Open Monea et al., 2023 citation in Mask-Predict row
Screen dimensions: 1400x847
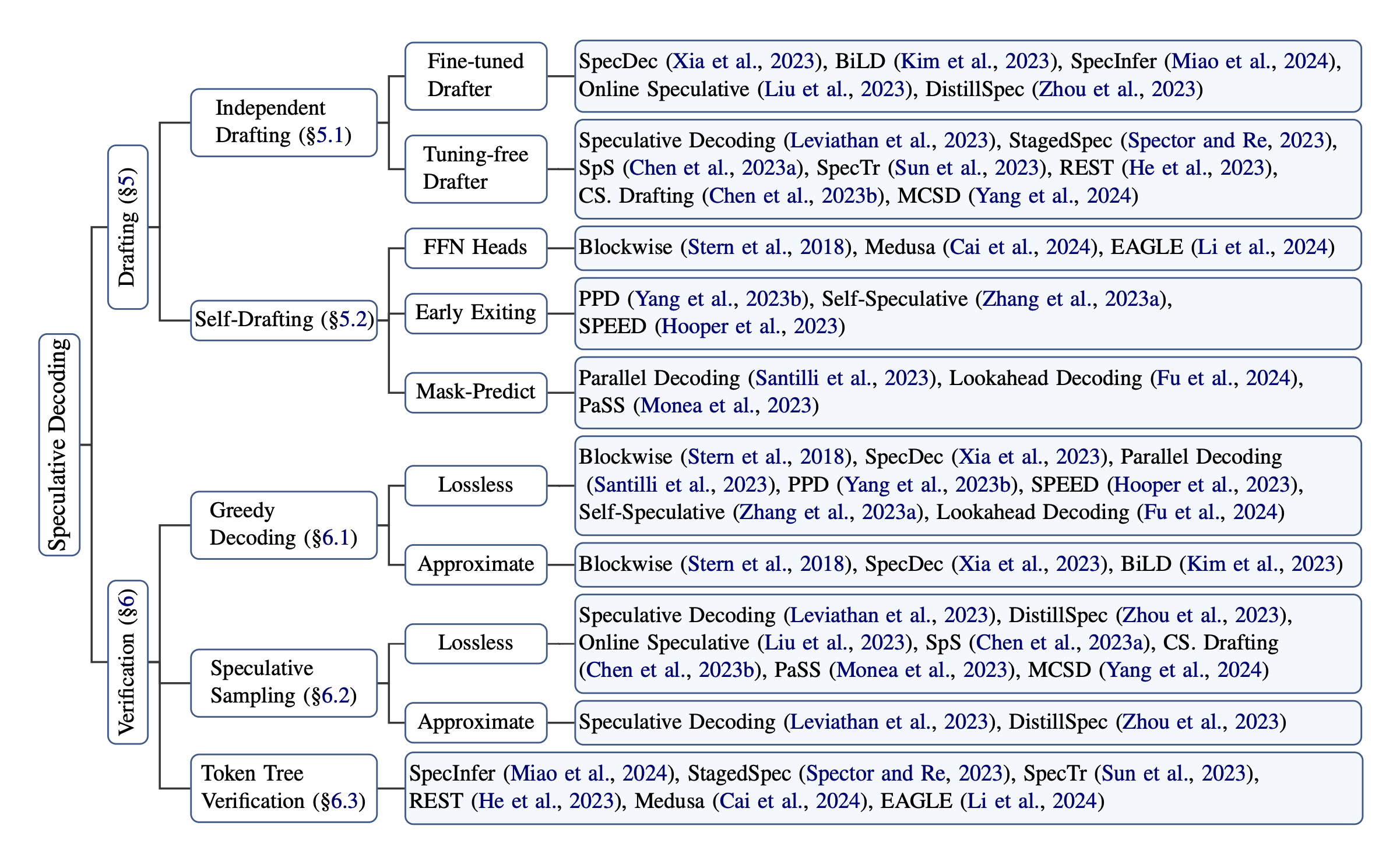point(726,406)
